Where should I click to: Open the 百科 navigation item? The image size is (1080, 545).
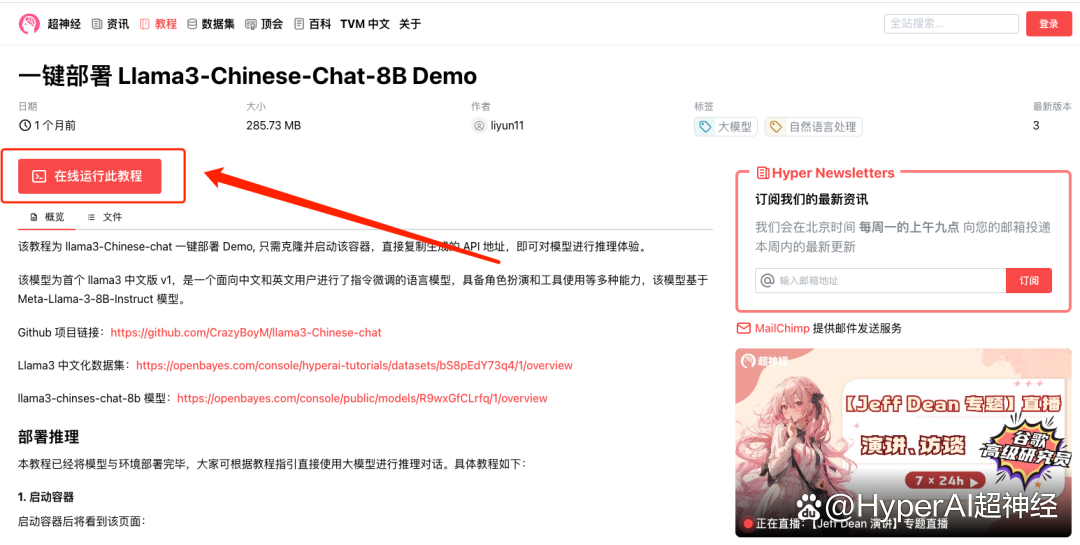point(313,24)
